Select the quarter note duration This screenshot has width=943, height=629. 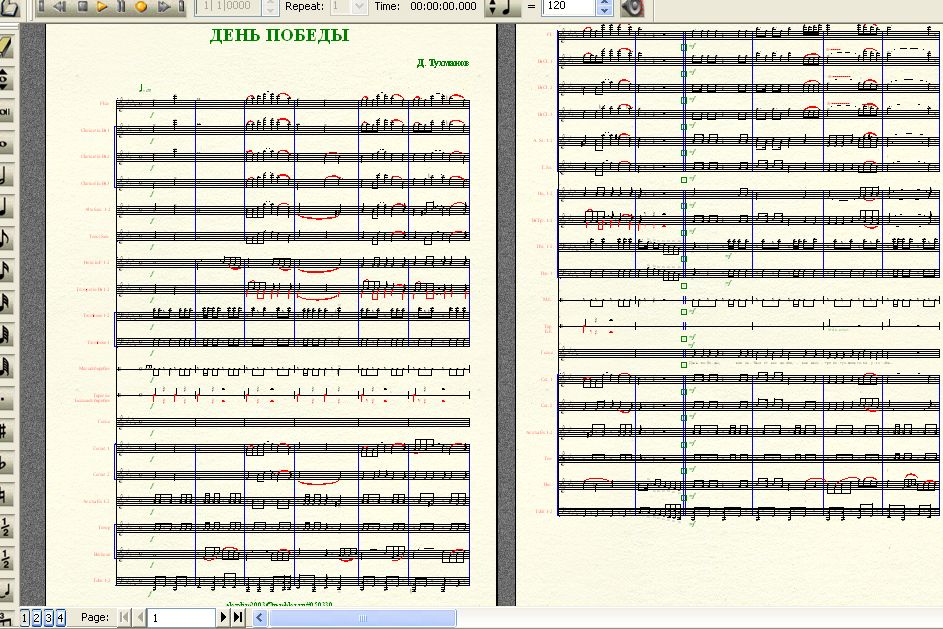point(5,207)
